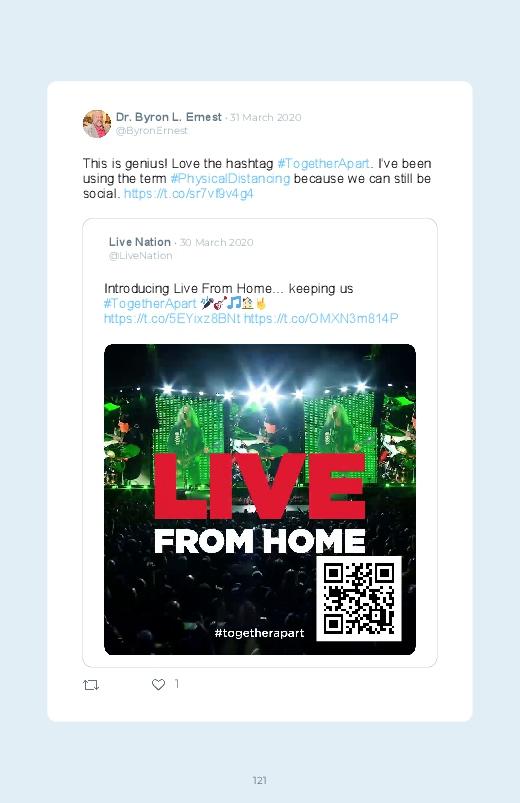Click the QR code in the image
The height and width of the screenshot is (803, 520).
point(359,598)
